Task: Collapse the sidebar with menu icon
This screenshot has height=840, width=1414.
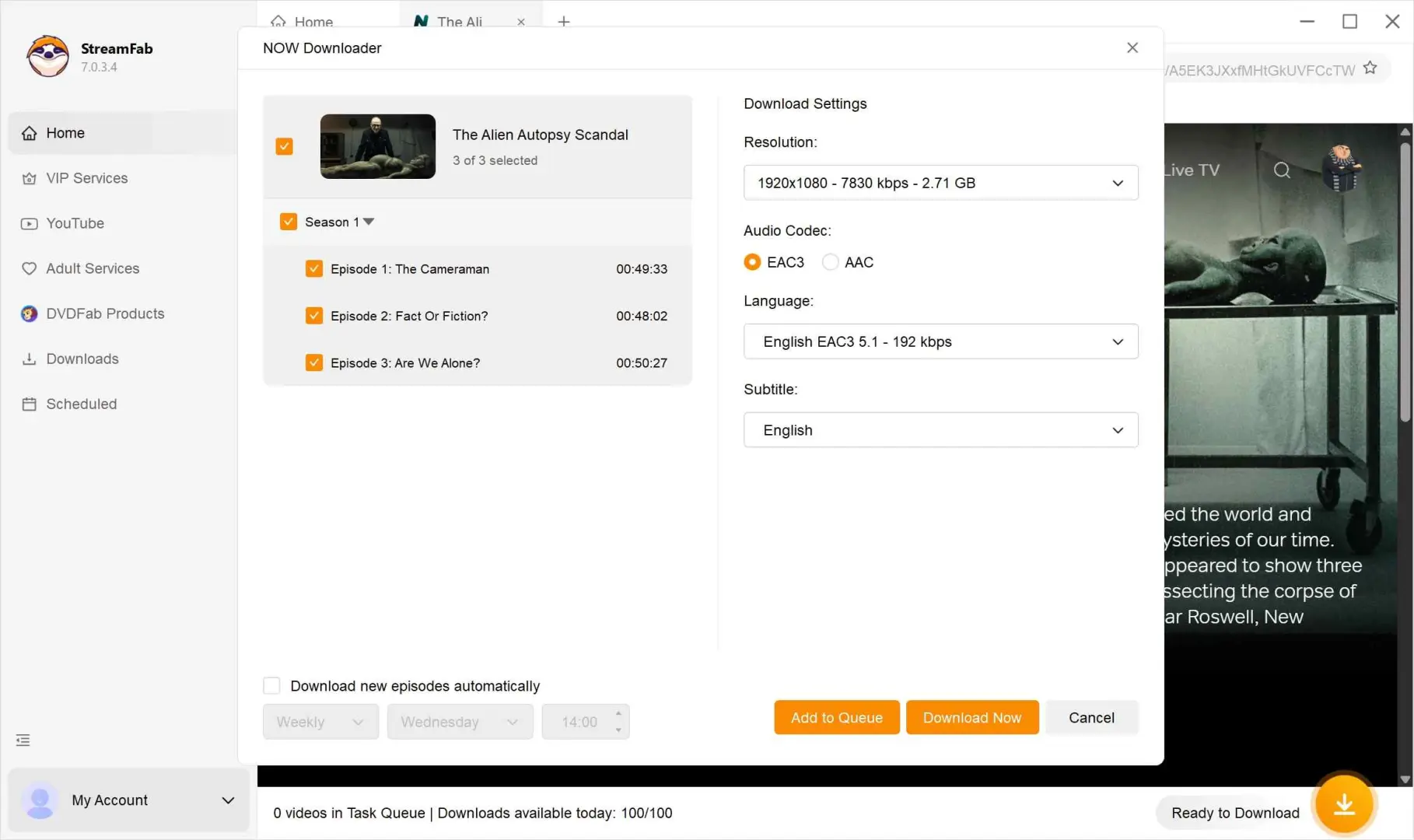Action: tap(23, 740)
